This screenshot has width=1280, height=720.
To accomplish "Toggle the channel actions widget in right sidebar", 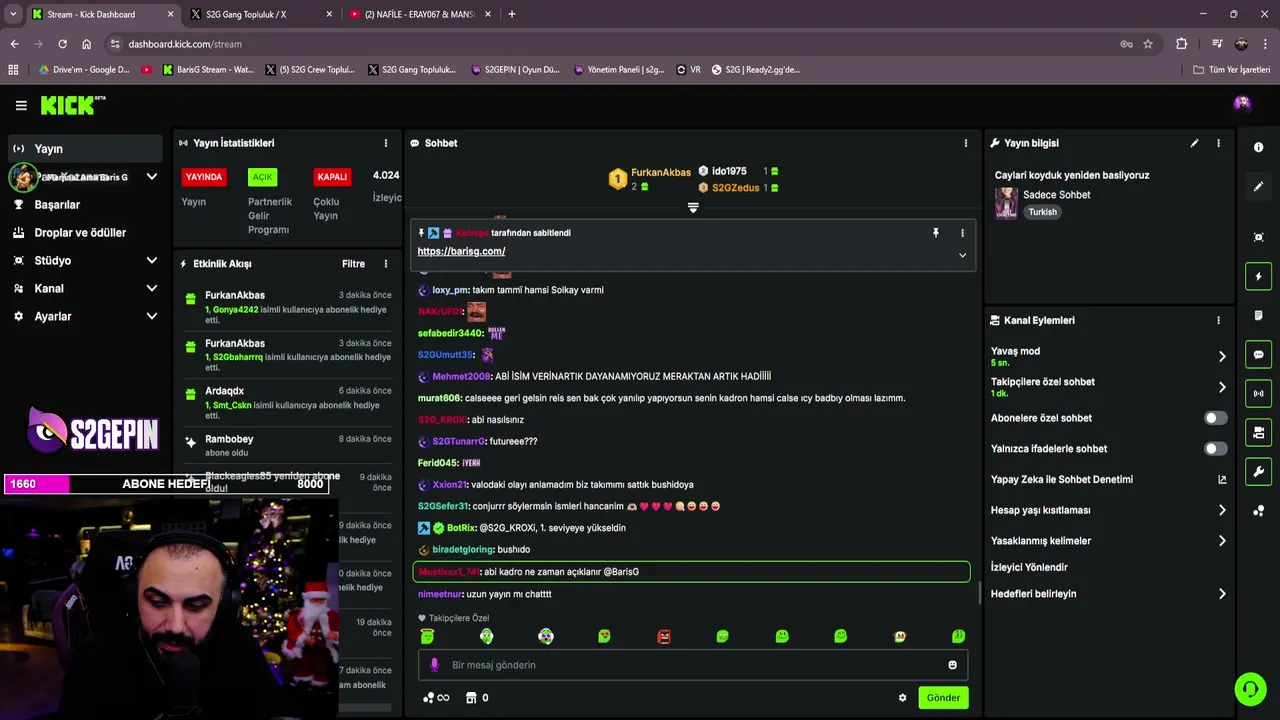I will [1258, 432].
